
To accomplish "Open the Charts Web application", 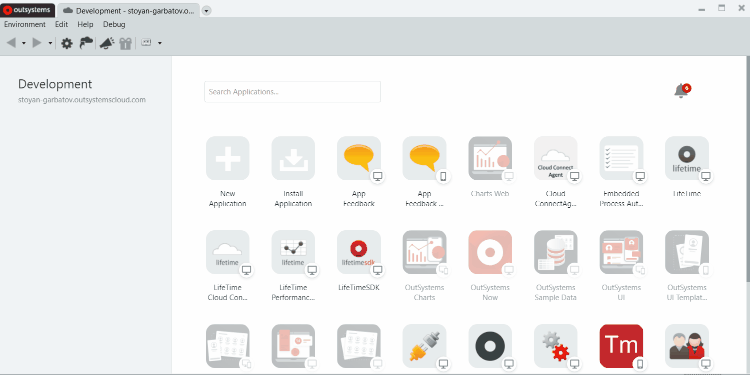I will (x=490, y=158).
